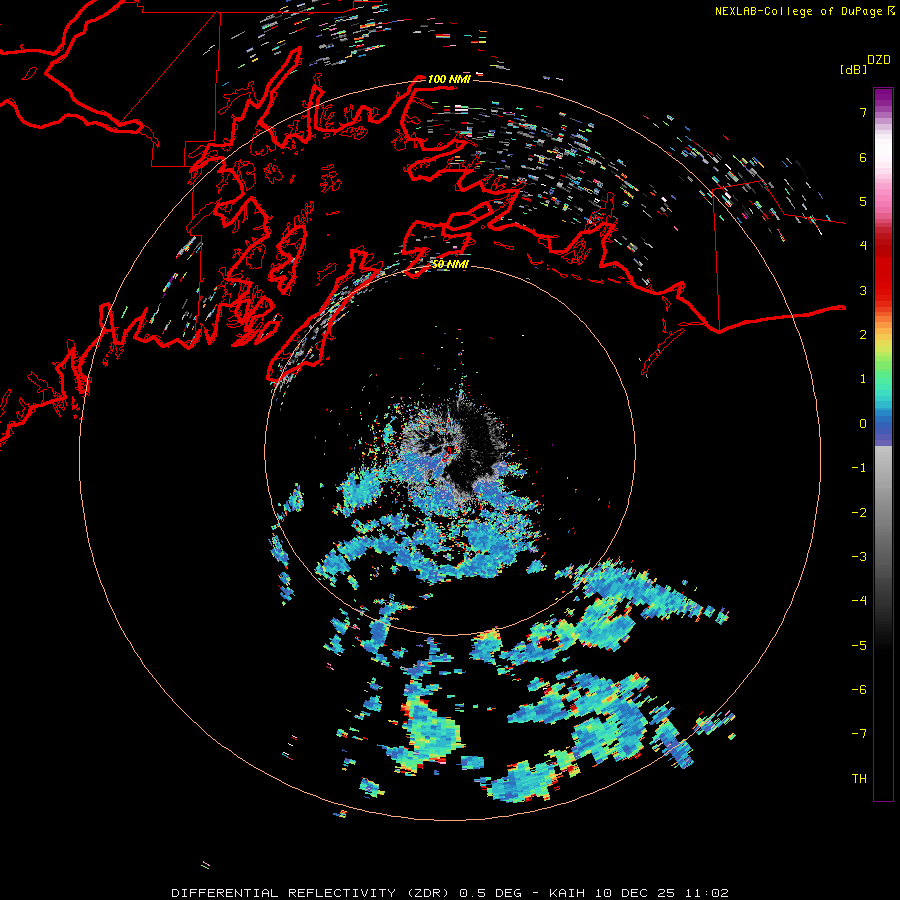This screenshot has width=900, height=900.
Task: Click the positive 2 legend label
Action: tap(863, 335)
